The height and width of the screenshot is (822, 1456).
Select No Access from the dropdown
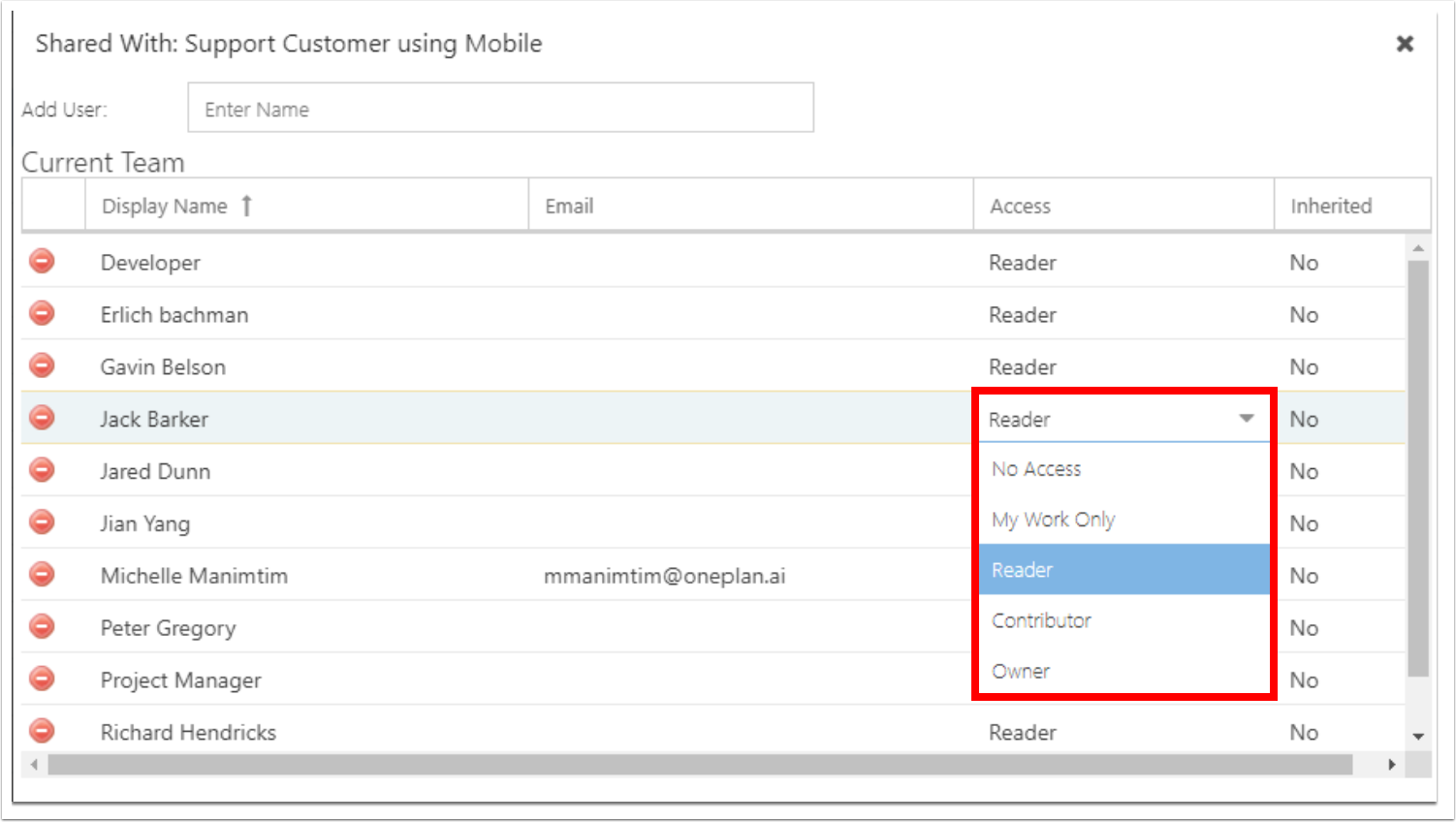(x=1124, y=469)
